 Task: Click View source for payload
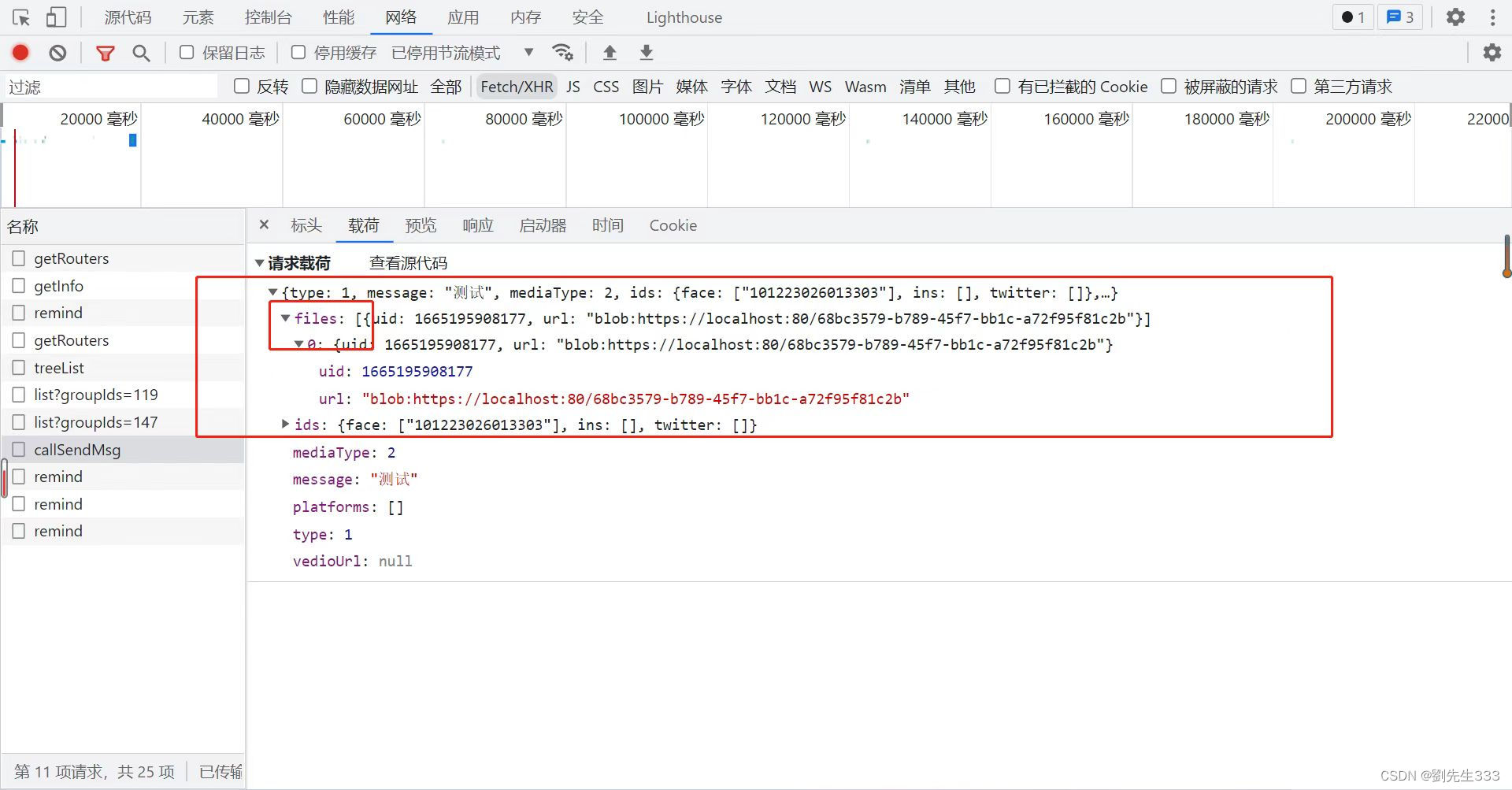pos(408,263)
